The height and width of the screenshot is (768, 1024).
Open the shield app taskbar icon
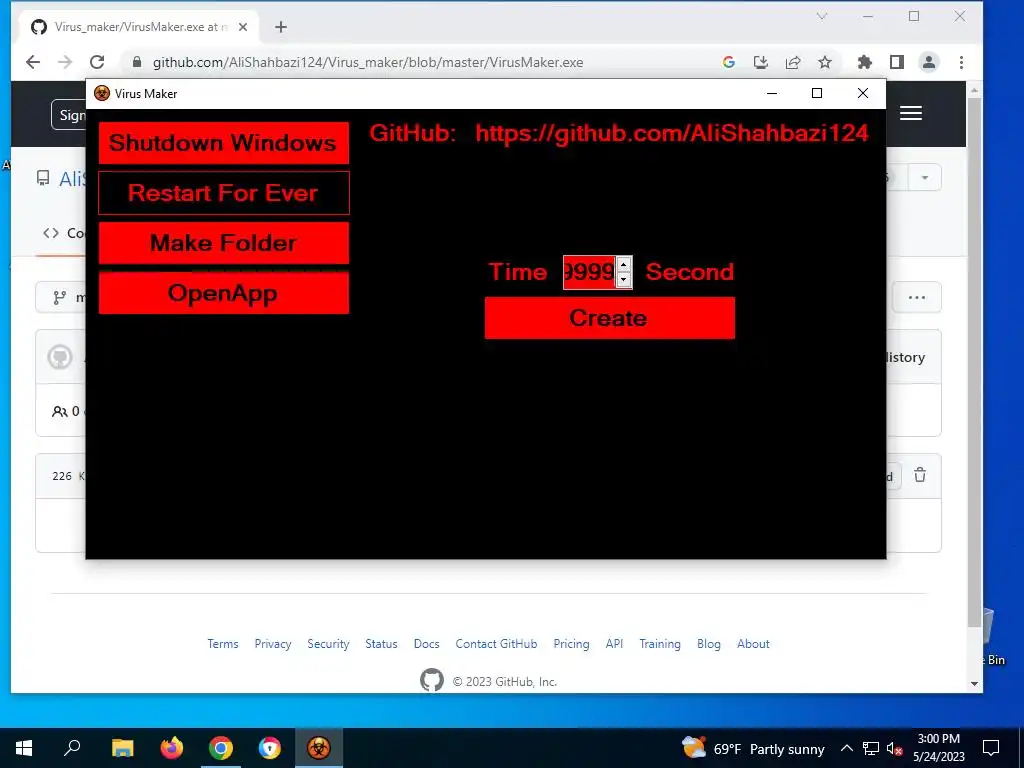click(270, 748)
